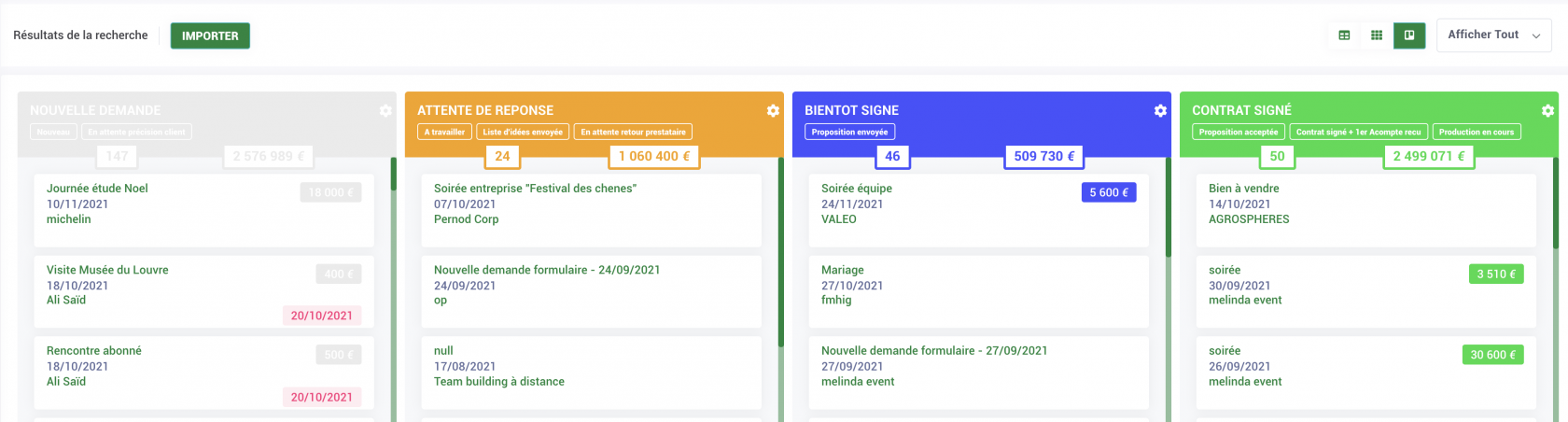Select the kanban board view icon
This screenshot has width=1568, height=422.
[1409, 35]
